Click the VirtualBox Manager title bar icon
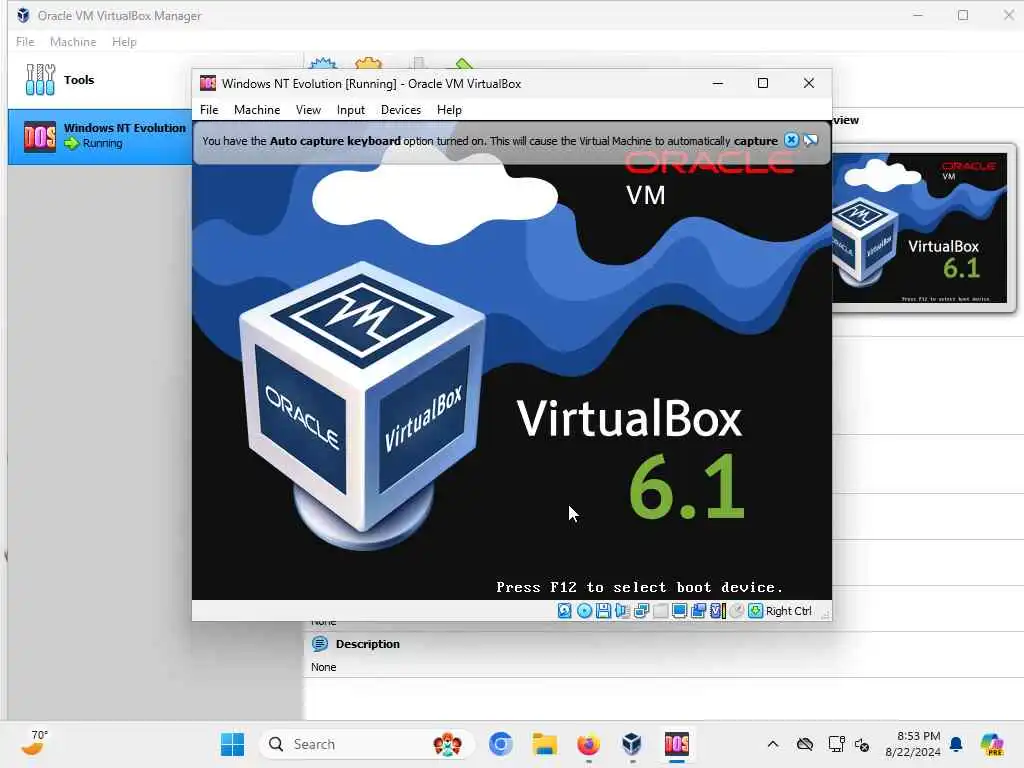This screenshot has width=1024, height=768. point(23,15)
